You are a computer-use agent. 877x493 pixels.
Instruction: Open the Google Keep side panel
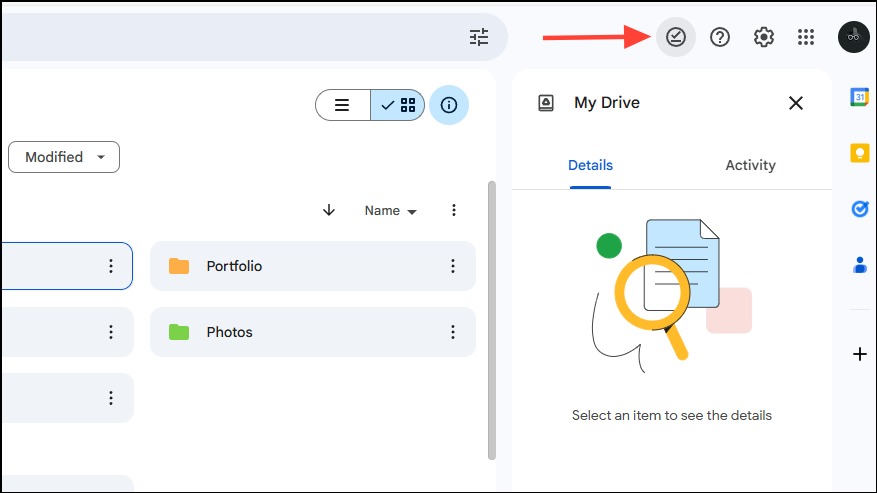860,153
